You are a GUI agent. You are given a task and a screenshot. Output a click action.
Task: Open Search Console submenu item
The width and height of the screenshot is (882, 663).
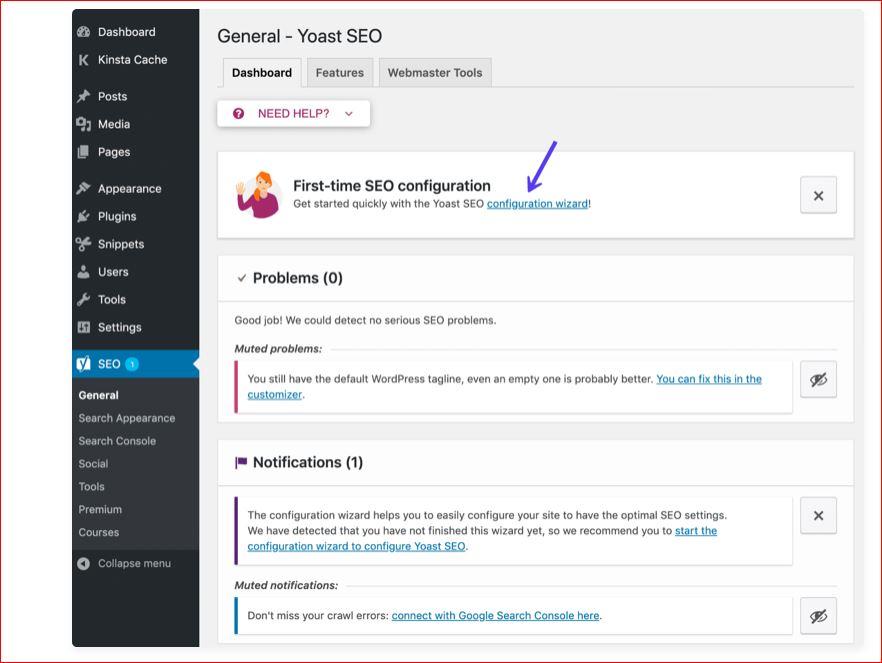click(x=117, y=441)
